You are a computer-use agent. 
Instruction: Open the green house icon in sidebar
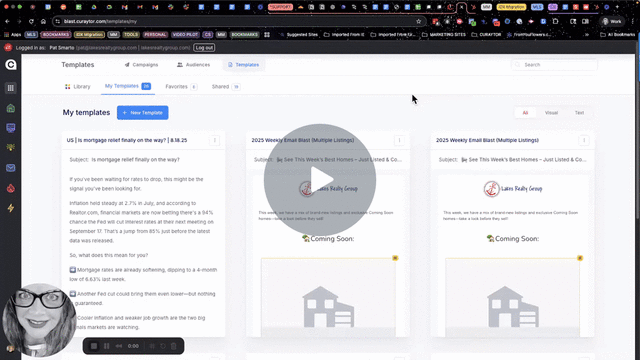[x=11, y=108]
